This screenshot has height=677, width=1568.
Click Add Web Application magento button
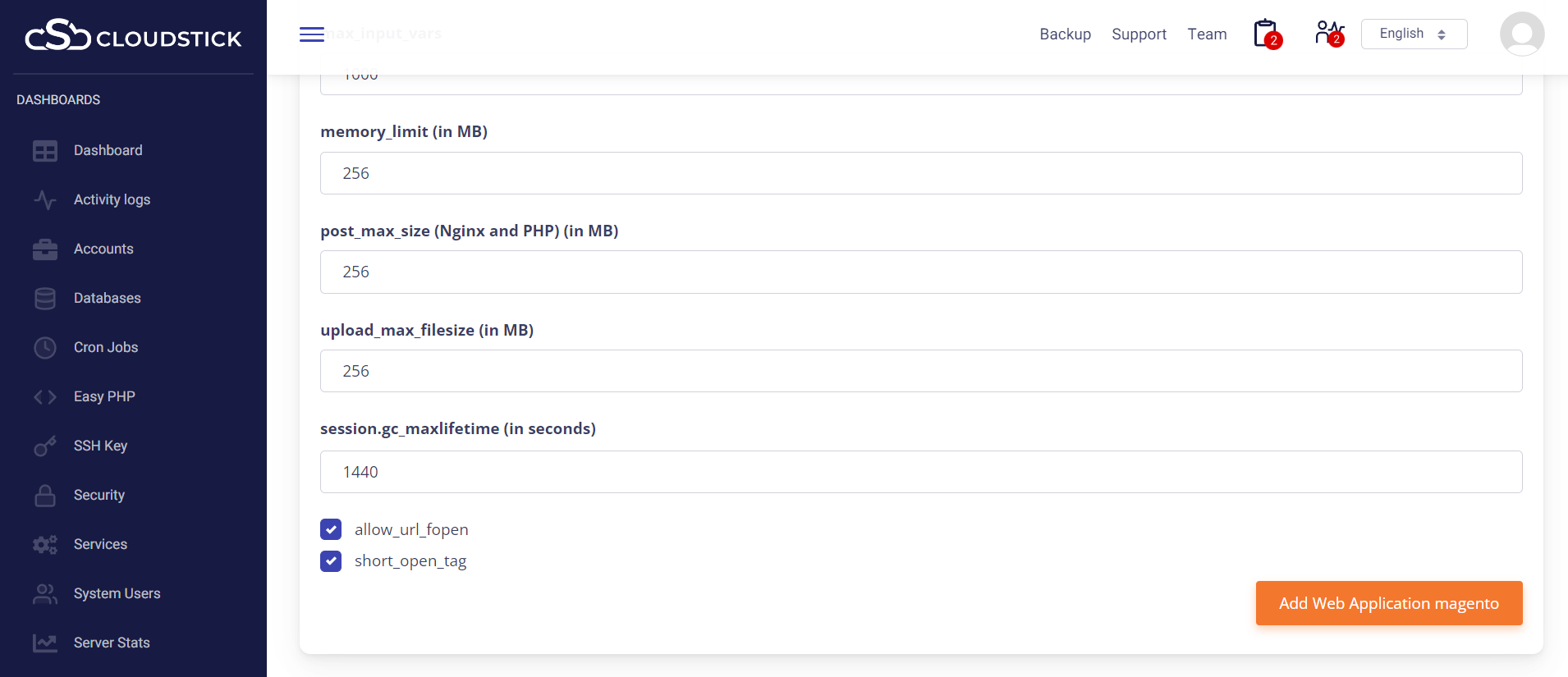coord(1388,603)
